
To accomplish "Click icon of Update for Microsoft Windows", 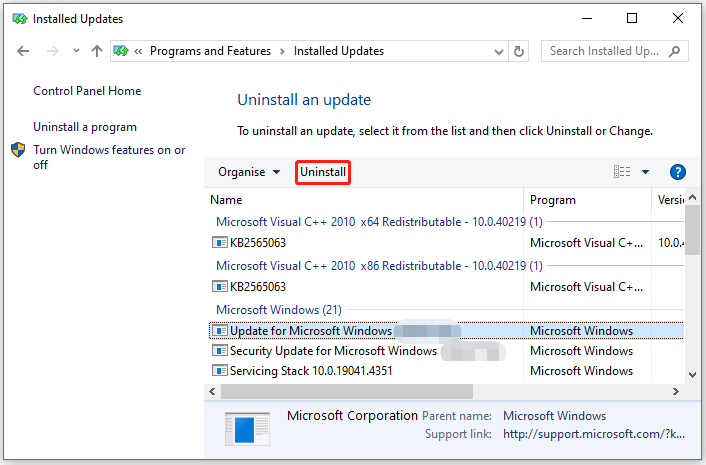I will click(x=220, y=331).
